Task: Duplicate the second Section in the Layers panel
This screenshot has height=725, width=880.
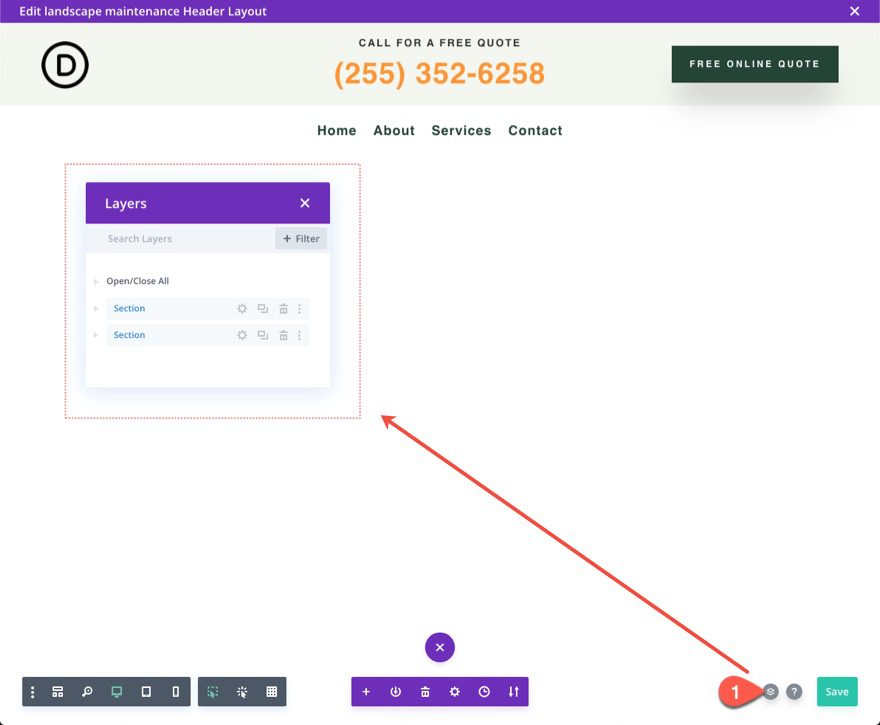Action: pyautogui.click(x=262, y=335)
